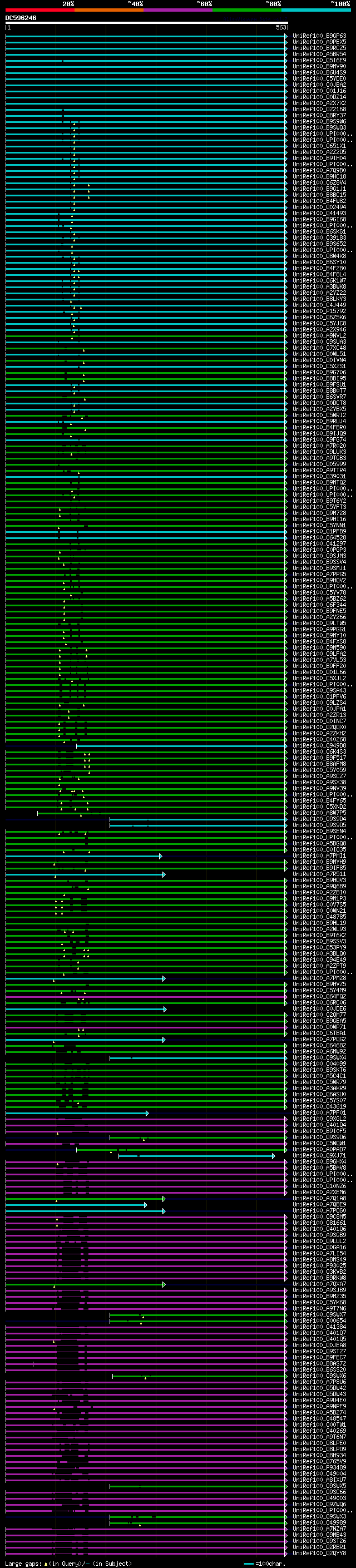
Task: Select hit label UniRef100_B4F8L4
Action: 319,275
